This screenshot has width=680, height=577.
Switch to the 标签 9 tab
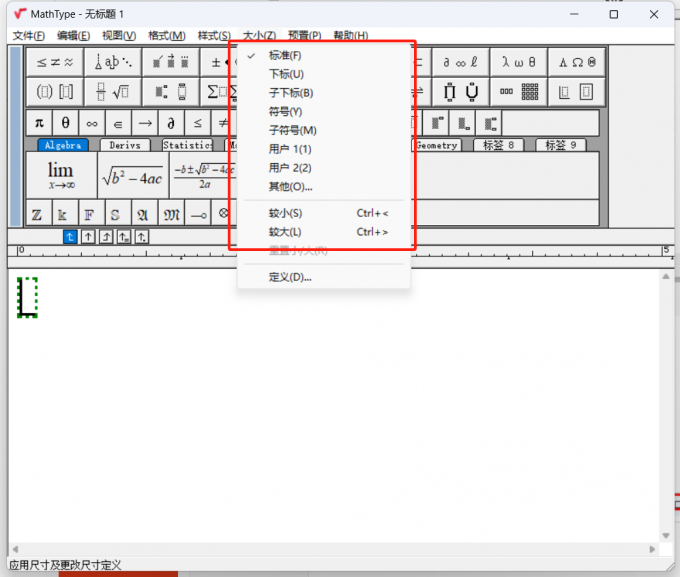pyautogui.click(x=561, y=145)
